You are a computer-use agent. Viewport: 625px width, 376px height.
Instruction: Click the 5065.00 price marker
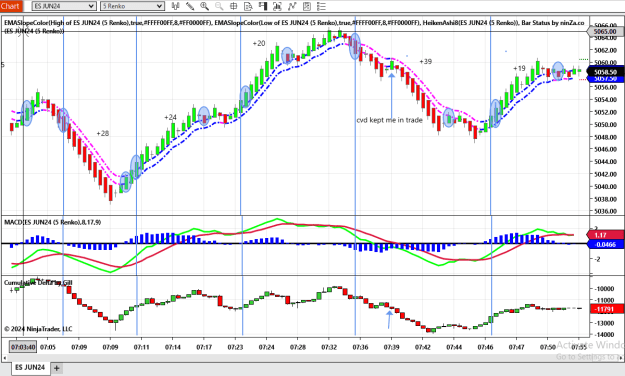pyautogui.click(x=605, y=31)
